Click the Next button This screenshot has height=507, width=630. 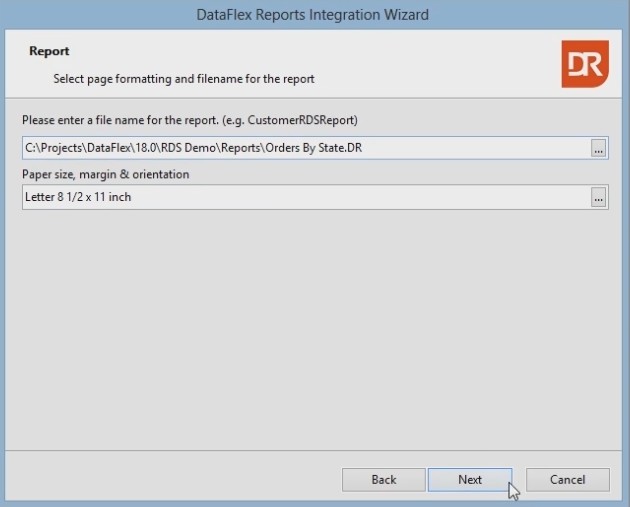pyautogui.click(x=470, y=479)
